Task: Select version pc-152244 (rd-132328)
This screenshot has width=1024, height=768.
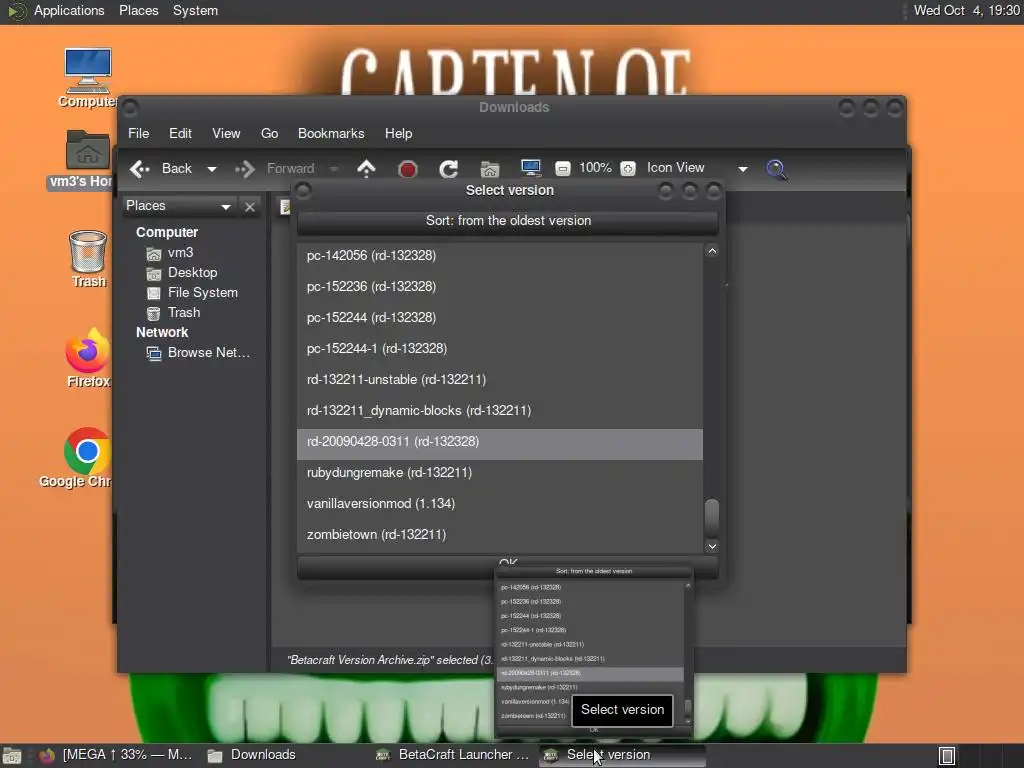Action: click(x=500, y=317)
